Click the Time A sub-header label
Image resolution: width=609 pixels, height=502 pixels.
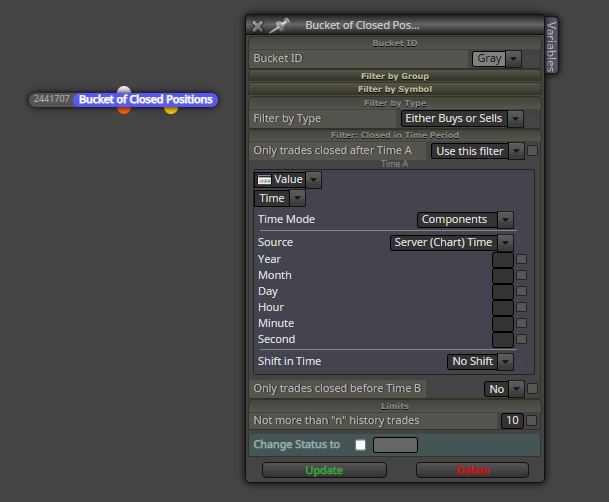pos(395,164)
